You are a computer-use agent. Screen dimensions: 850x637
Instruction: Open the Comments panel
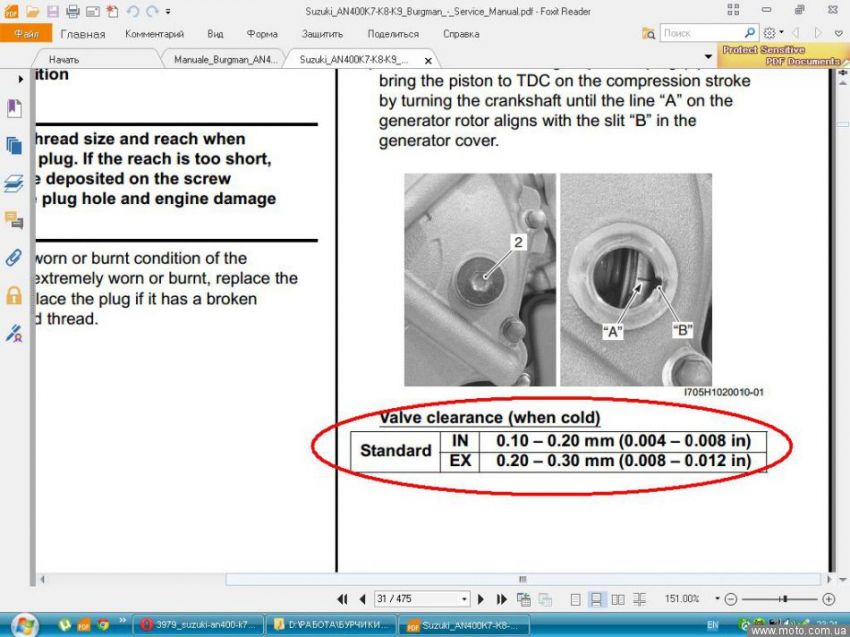[14, 220]
